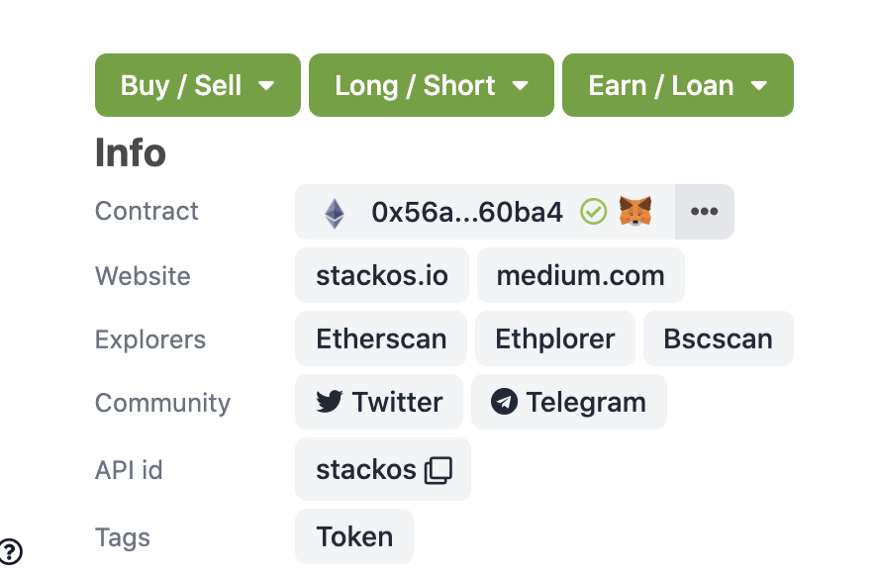Click the Telegram community label
The width and height of the screenshot is (875, 574).
coord(586,402)
